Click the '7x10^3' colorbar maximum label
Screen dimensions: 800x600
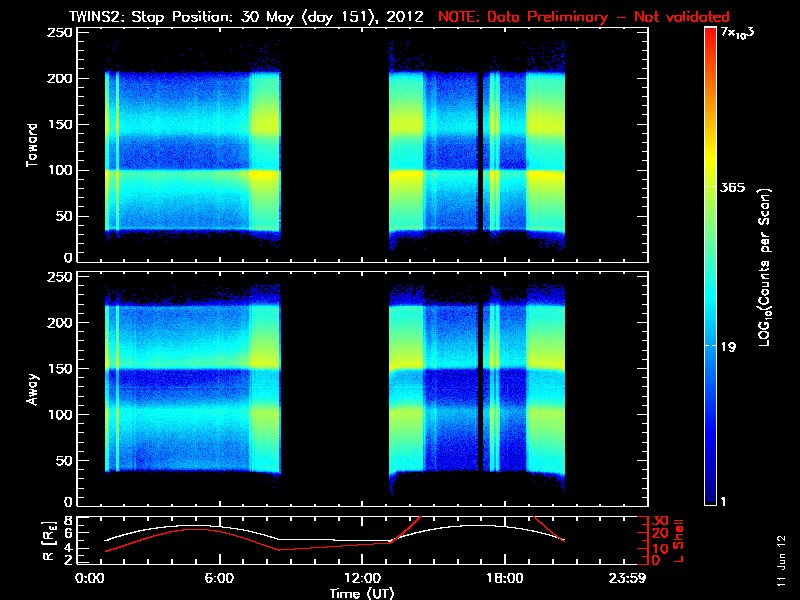pos(737,33)
